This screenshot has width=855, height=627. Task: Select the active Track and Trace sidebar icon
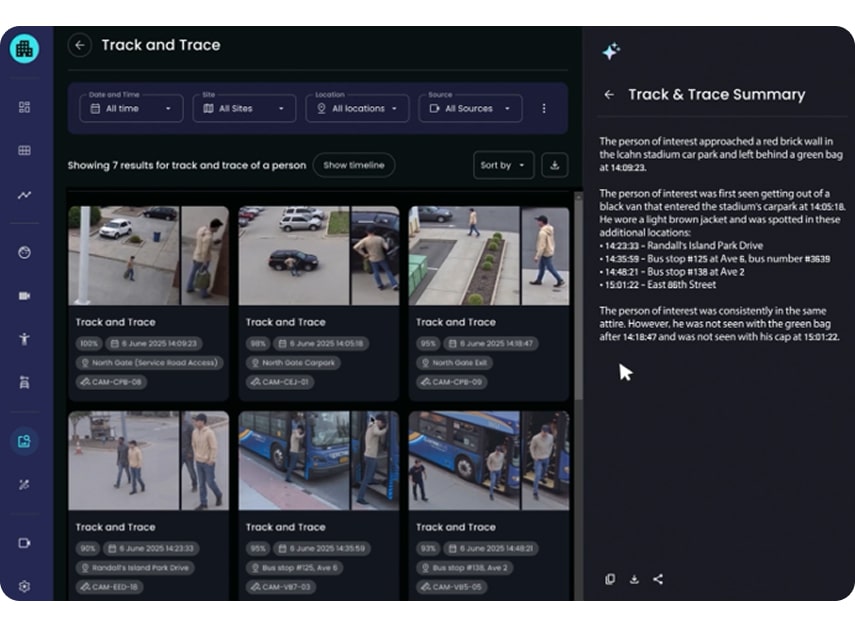point(24,441)
